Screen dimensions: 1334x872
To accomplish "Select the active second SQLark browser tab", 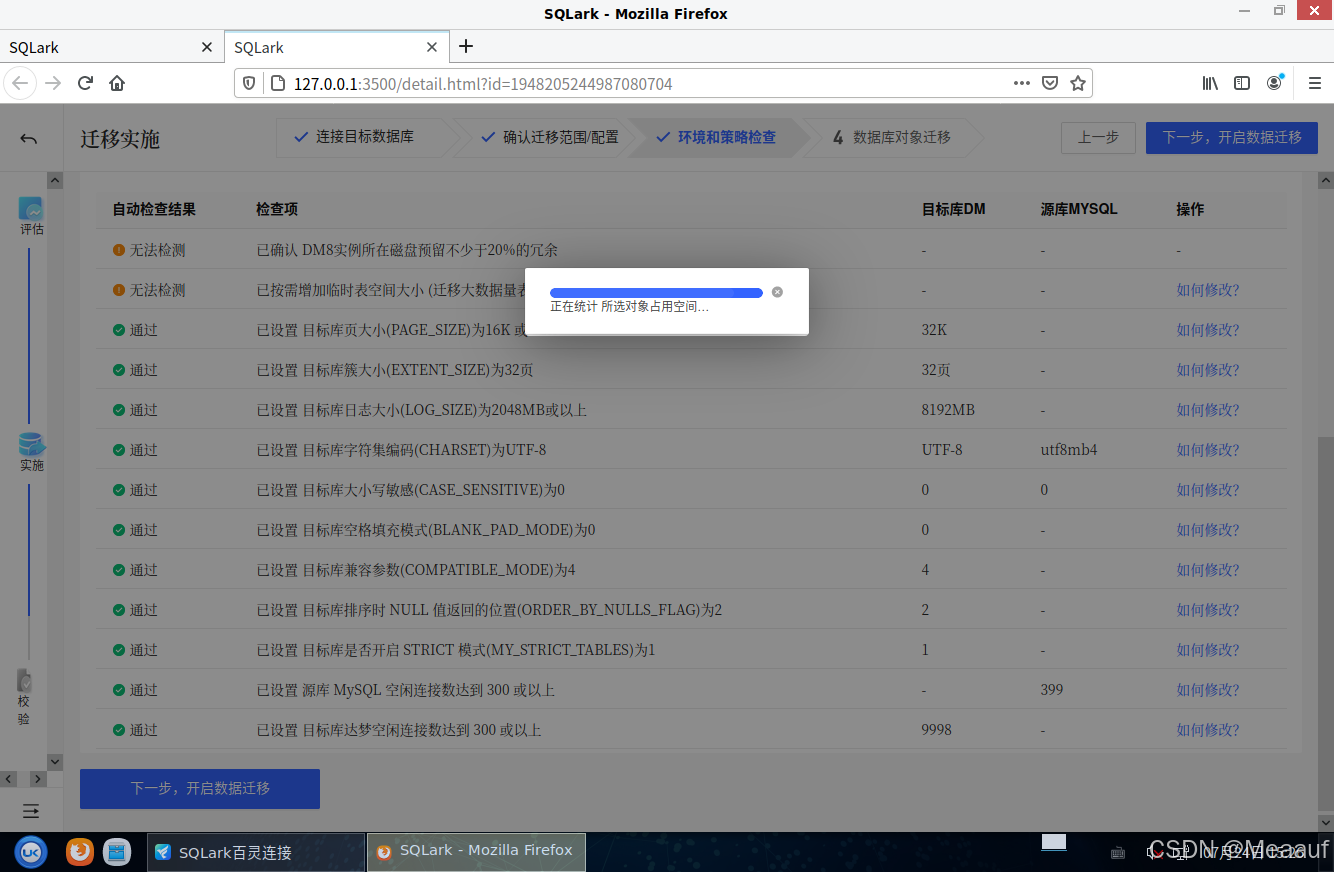I will (335, 47).
